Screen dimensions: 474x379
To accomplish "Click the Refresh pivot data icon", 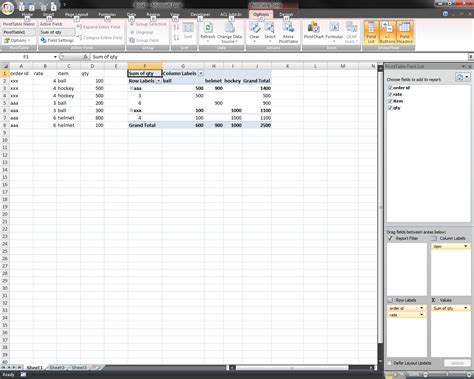I will pos(208,28).
